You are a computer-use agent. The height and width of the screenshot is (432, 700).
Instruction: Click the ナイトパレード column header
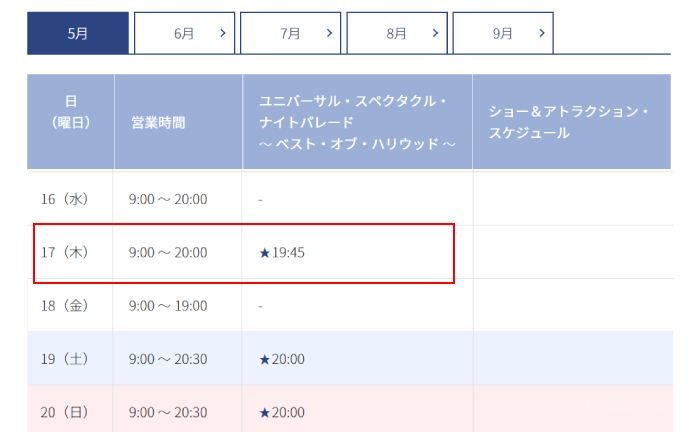[x=357, y=122]
